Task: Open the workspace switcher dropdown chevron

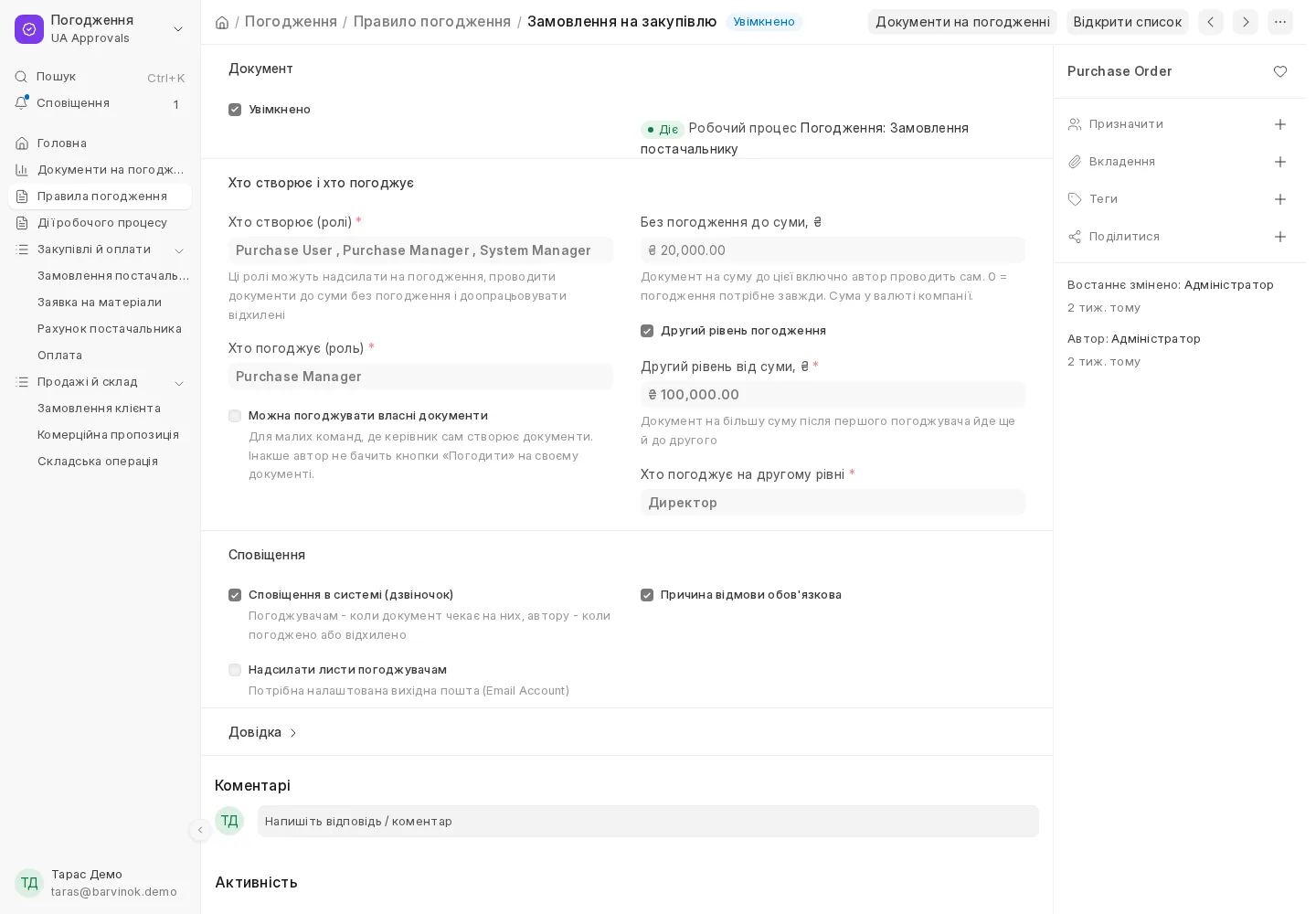Action: (x=178, y=29)
